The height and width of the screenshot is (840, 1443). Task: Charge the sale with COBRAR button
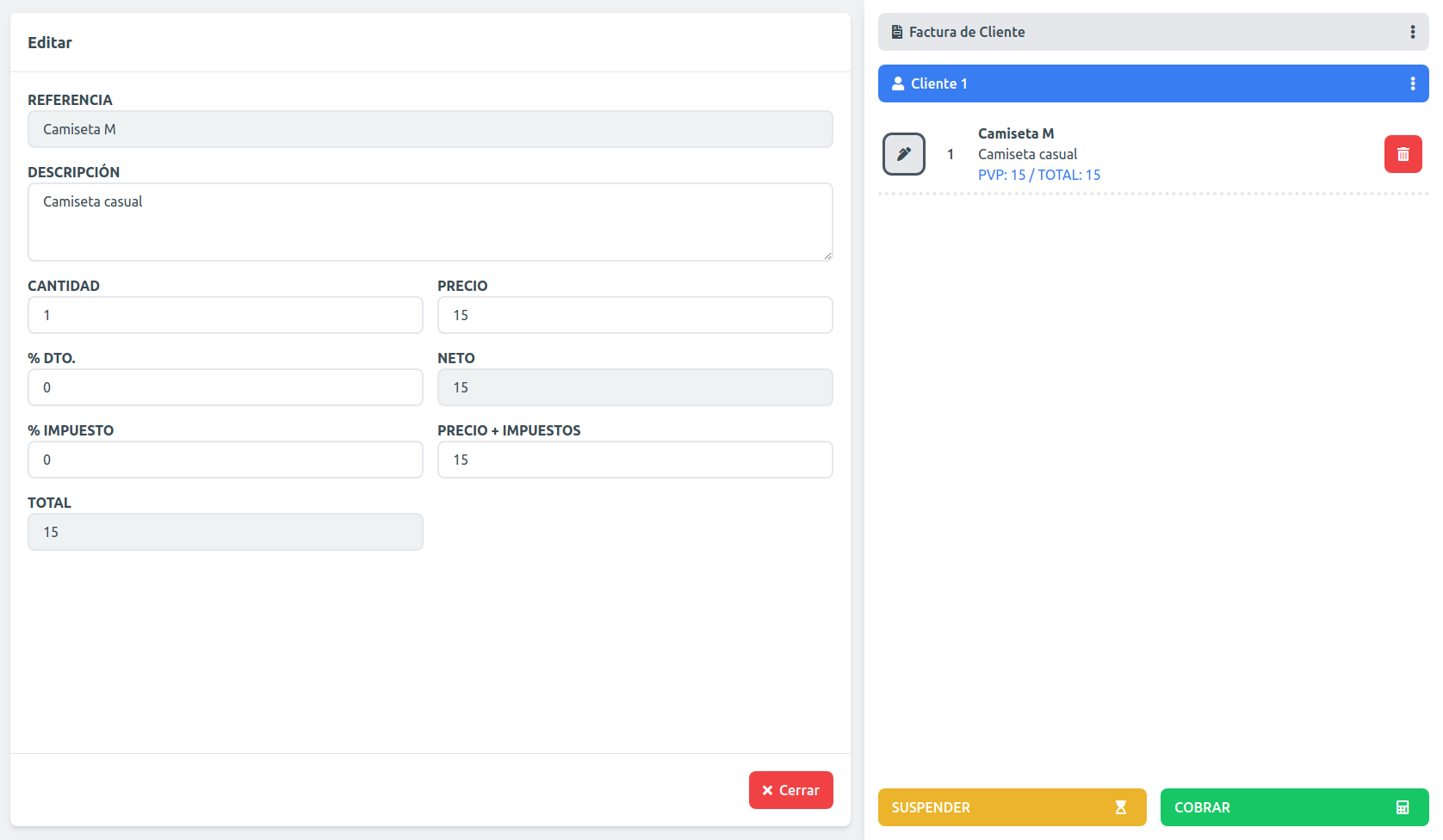1295,807
